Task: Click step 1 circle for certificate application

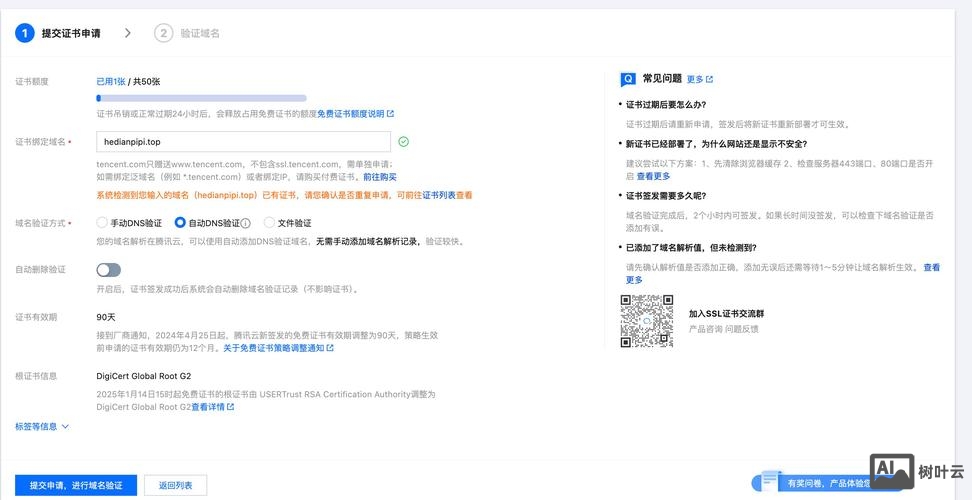Action: coord(24,33)
